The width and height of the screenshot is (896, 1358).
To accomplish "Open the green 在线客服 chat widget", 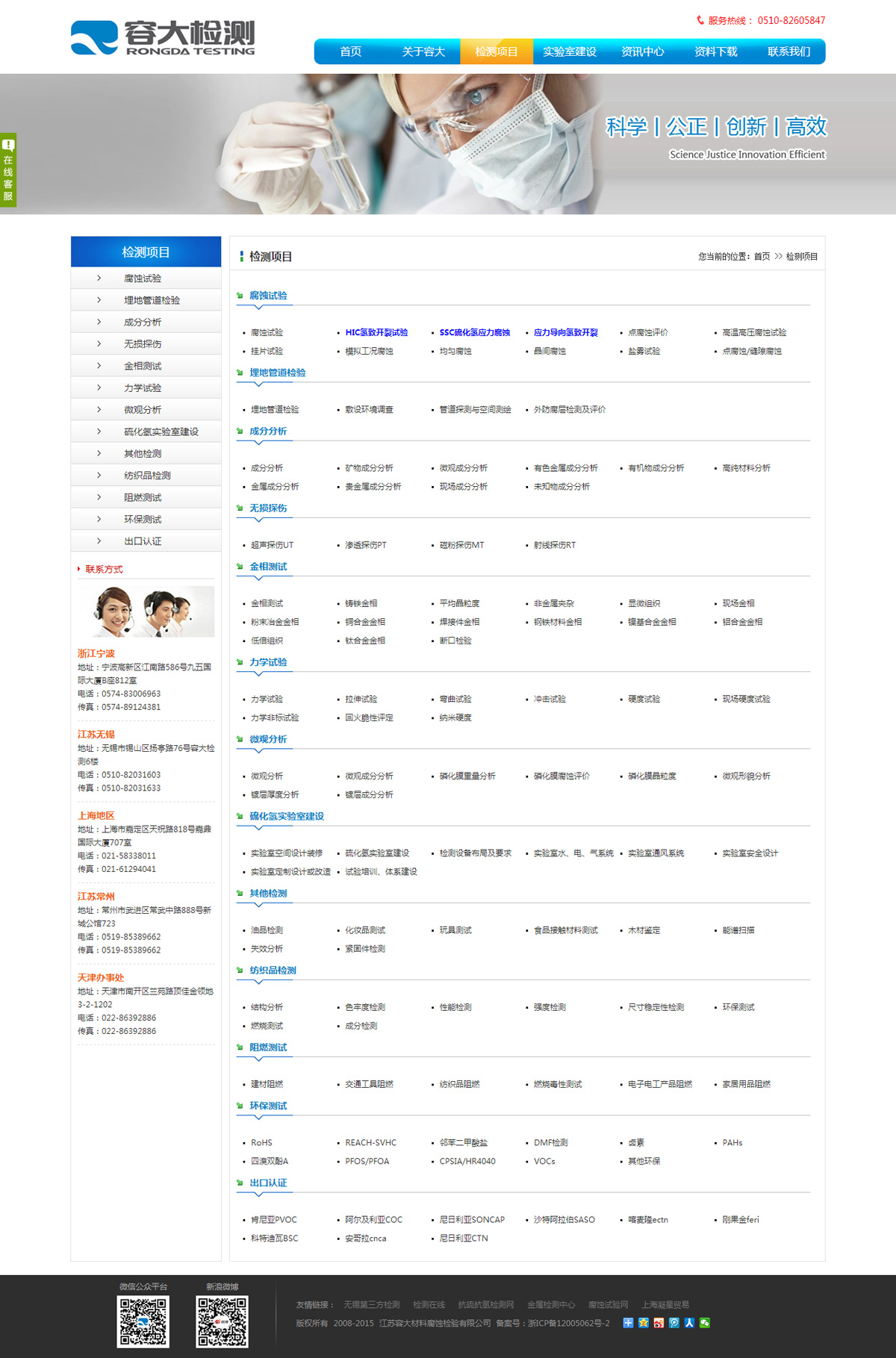I will 8,170.
